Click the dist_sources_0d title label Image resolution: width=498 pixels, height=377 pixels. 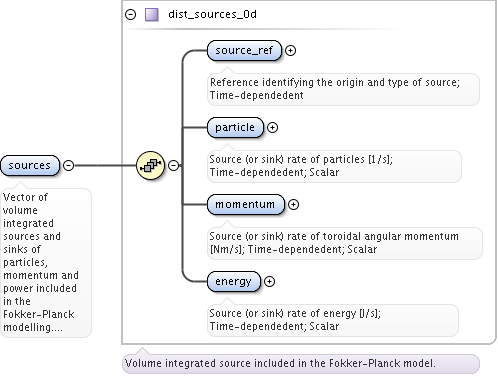[x=212, y=14]
